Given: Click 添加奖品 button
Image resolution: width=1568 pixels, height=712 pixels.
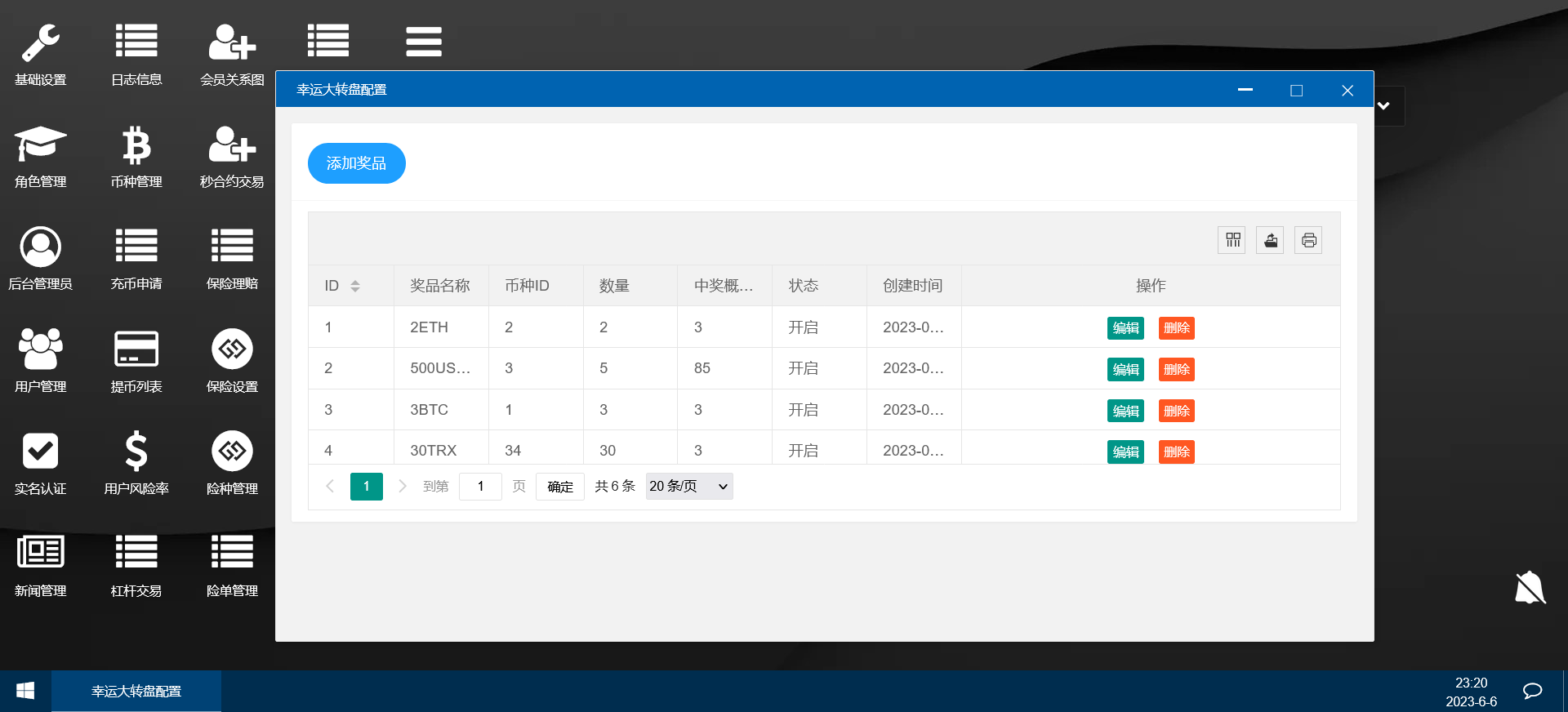Looking at the screenshot, I should coord(356,163).
